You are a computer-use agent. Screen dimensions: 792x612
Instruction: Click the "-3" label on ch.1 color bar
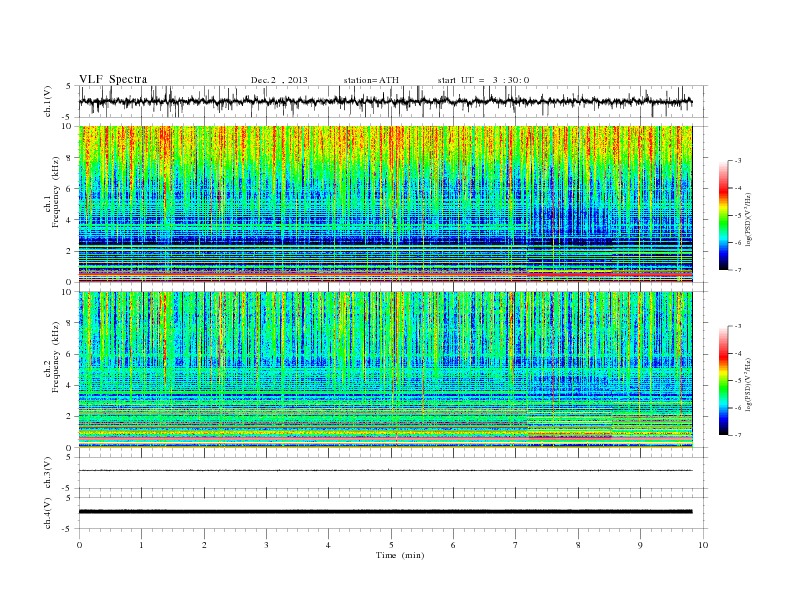coord(738,161)
